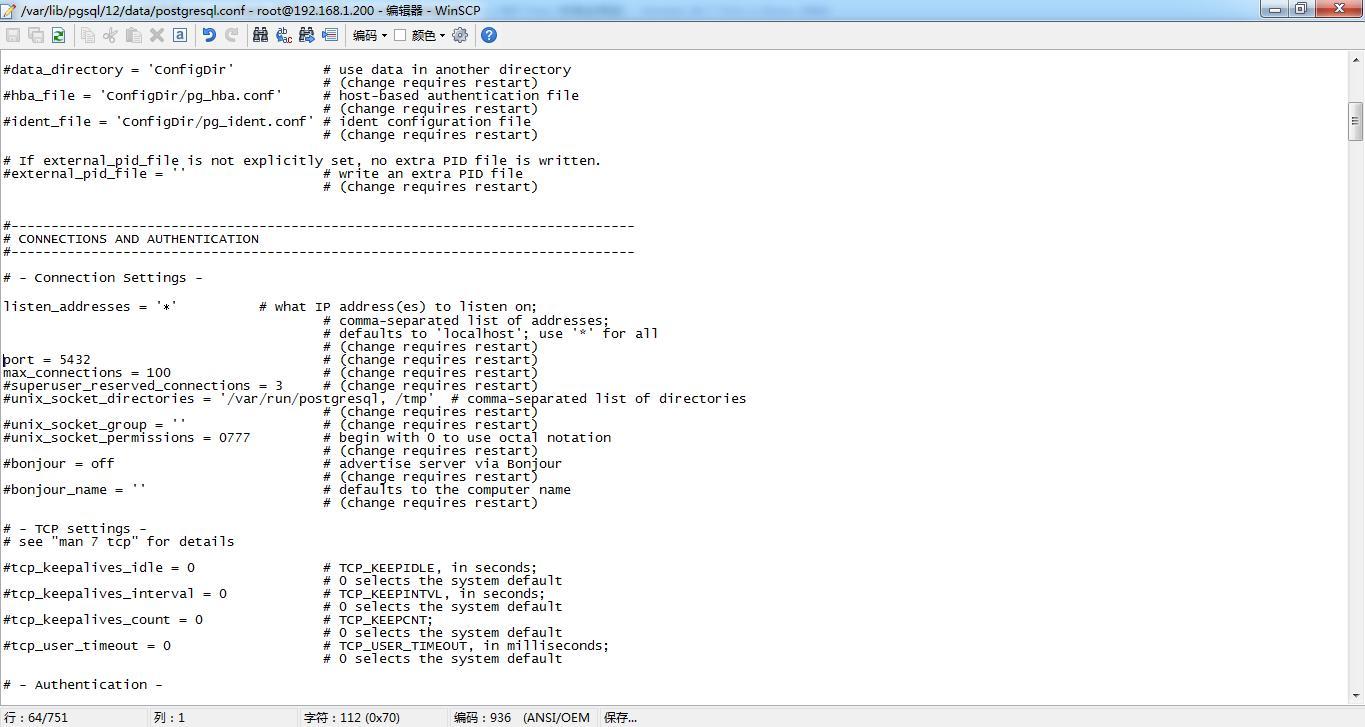This screenshot has width=1365, height=727.
Task: Click the scrollbar up arrow
Action: 1356,59
